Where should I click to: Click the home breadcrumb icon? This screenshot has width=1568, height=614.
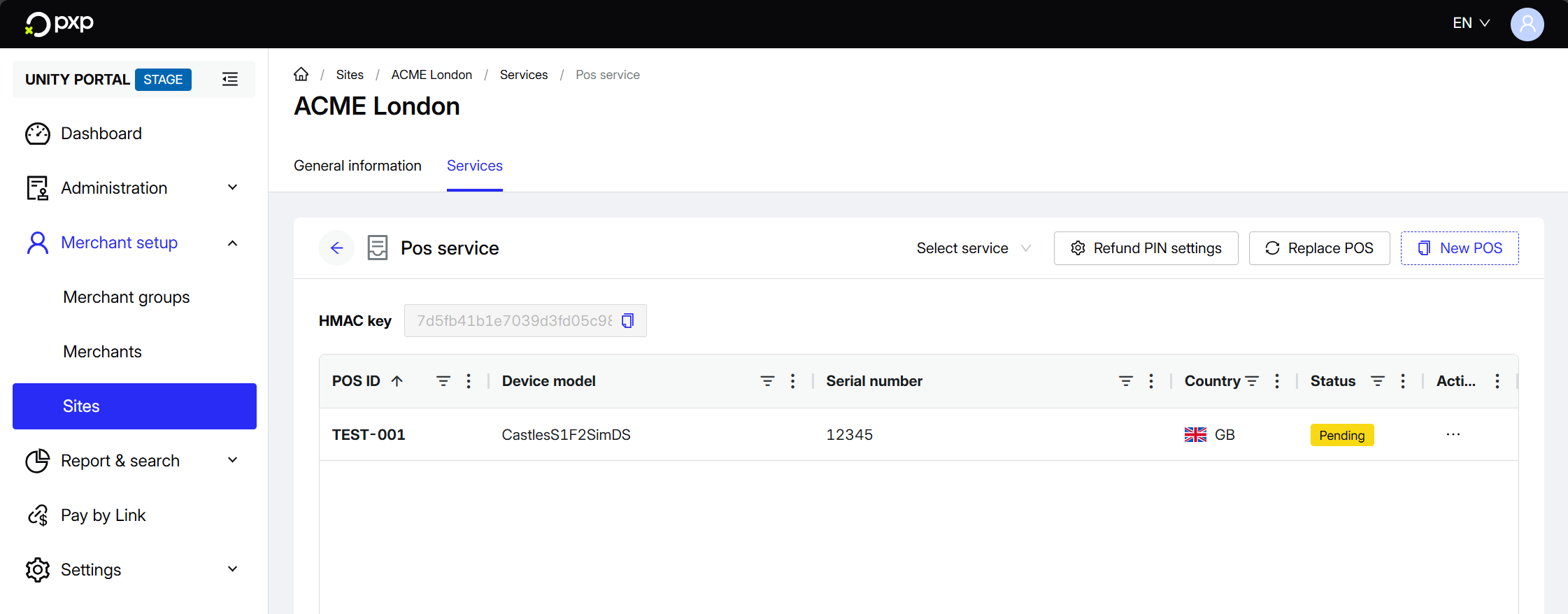(301, 74)
